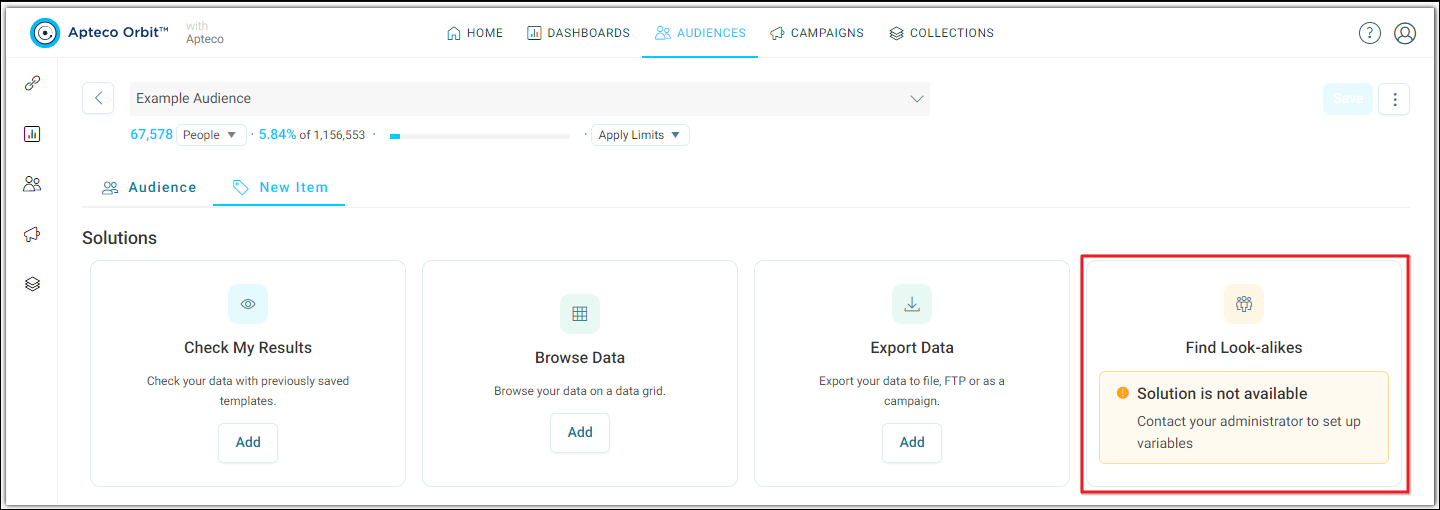The width and height of the screenshot is (1440, 510).
Task: Click the back arrow beside Example Audience
Action: pos(98,98)
